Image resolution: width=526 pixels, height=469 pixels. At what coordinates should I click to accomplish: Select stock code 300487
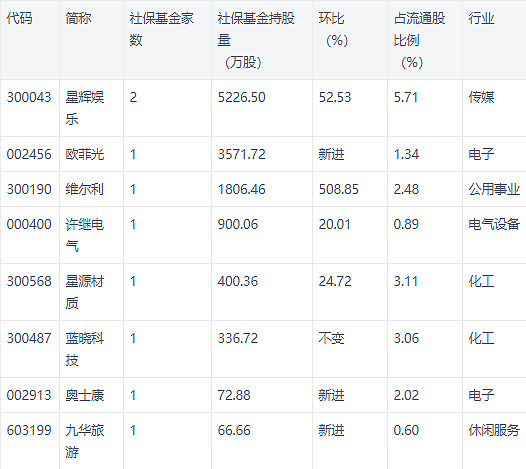29,338
